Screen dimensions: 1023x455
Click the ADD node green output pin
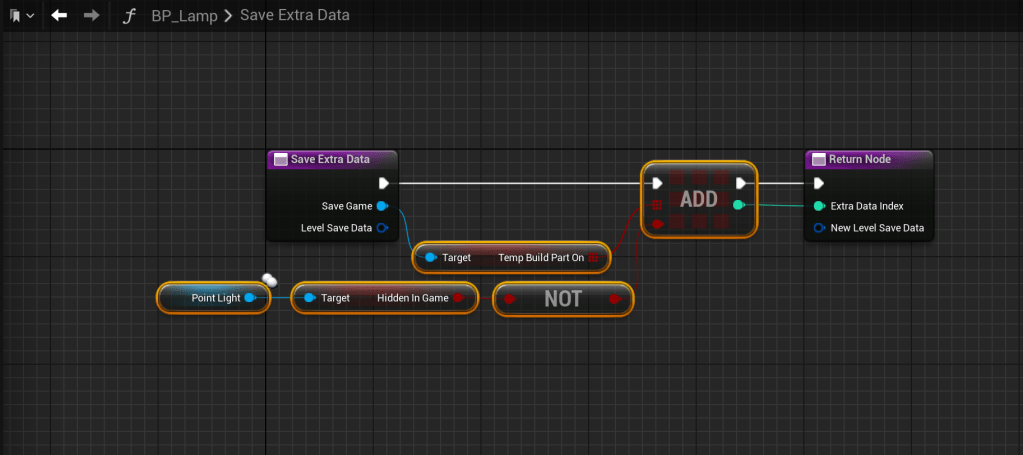point(739,205)
